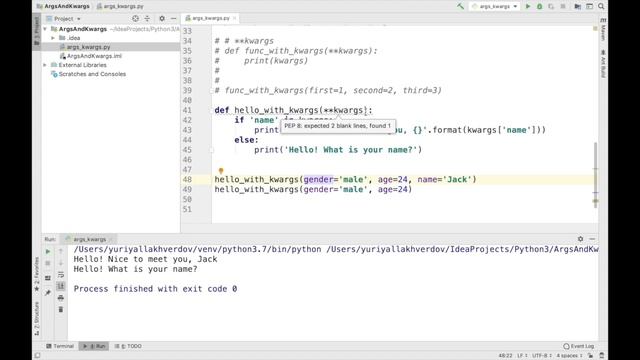Open the LF line separator dropdown
The width and height of the screenshot is (640, 360).
tap(522, 356)
